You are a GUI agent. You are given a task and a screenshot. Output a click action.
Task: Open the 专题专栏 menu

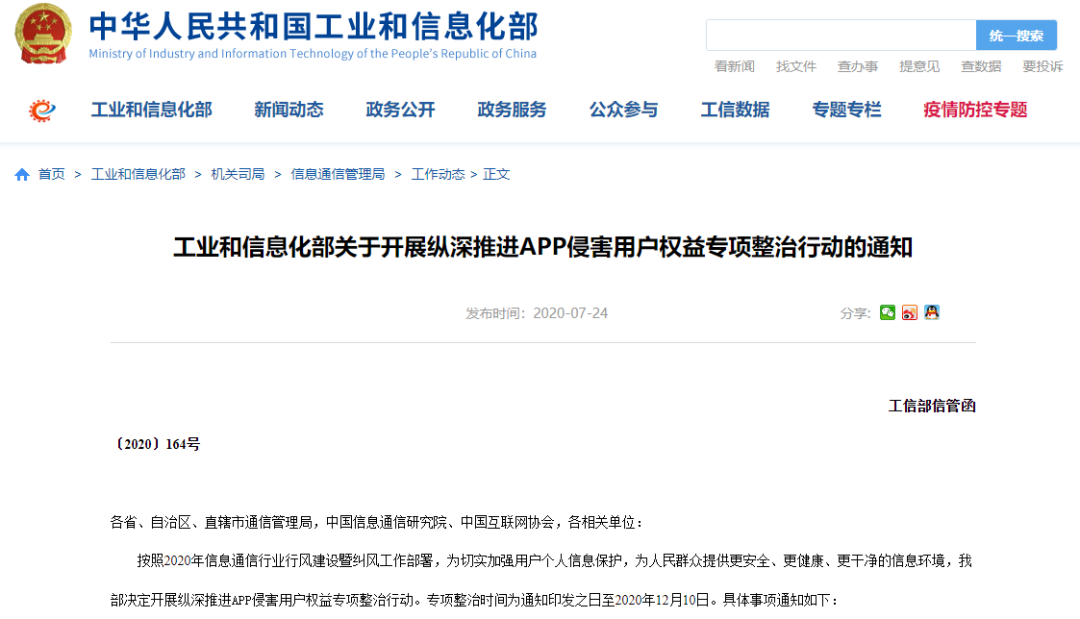coord(846,110)
